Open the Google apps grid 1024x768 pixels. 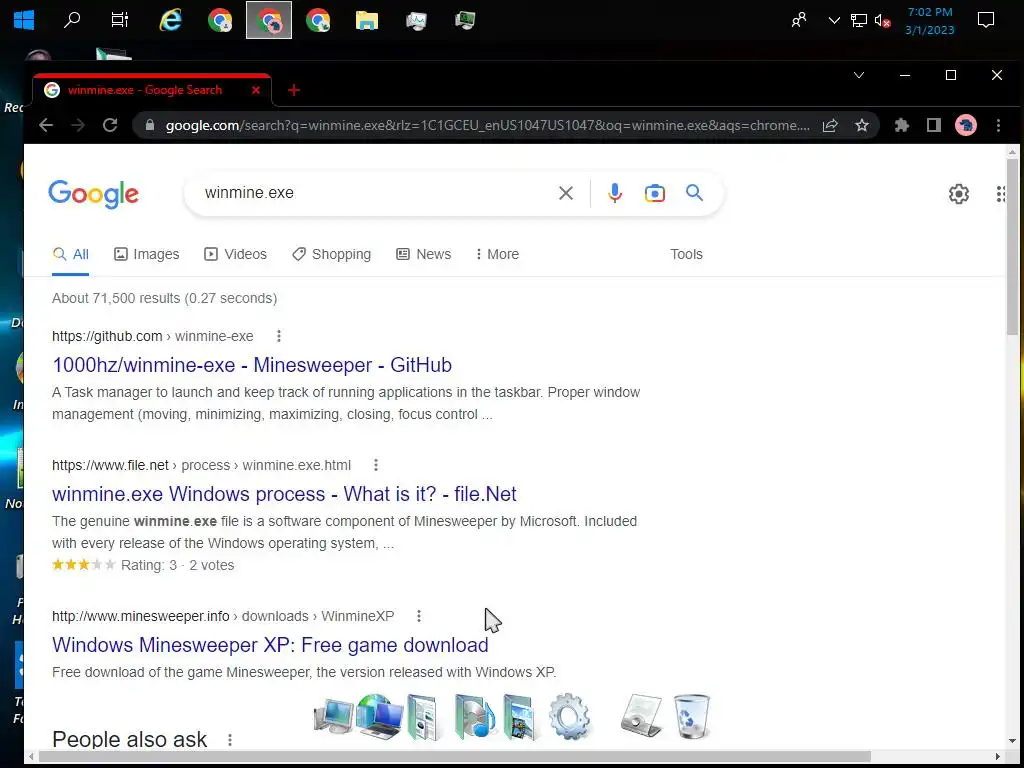coord(1000,194)
